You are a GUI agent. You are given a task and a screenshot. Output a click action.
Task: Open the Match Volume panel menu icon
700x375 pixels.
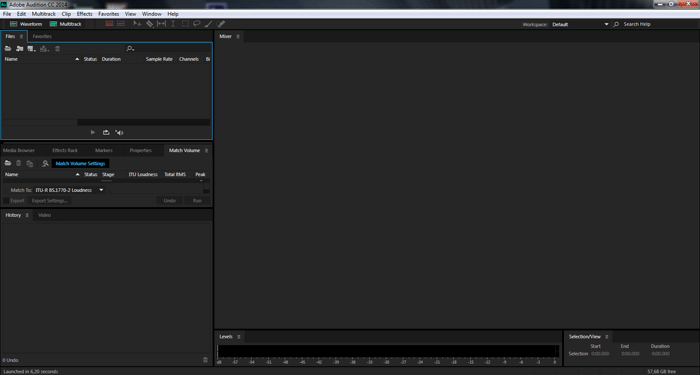pyautogui.click(x=206, y=151)
